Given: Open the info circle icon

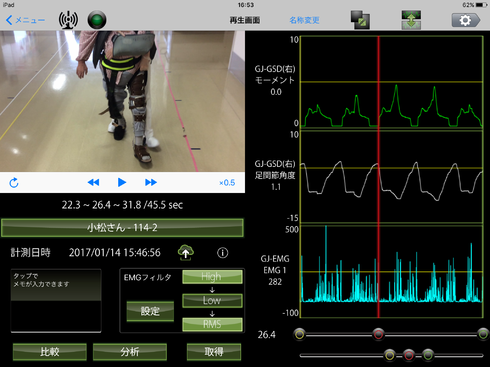Looking at the screenshot, I should (x=223, y=253).
